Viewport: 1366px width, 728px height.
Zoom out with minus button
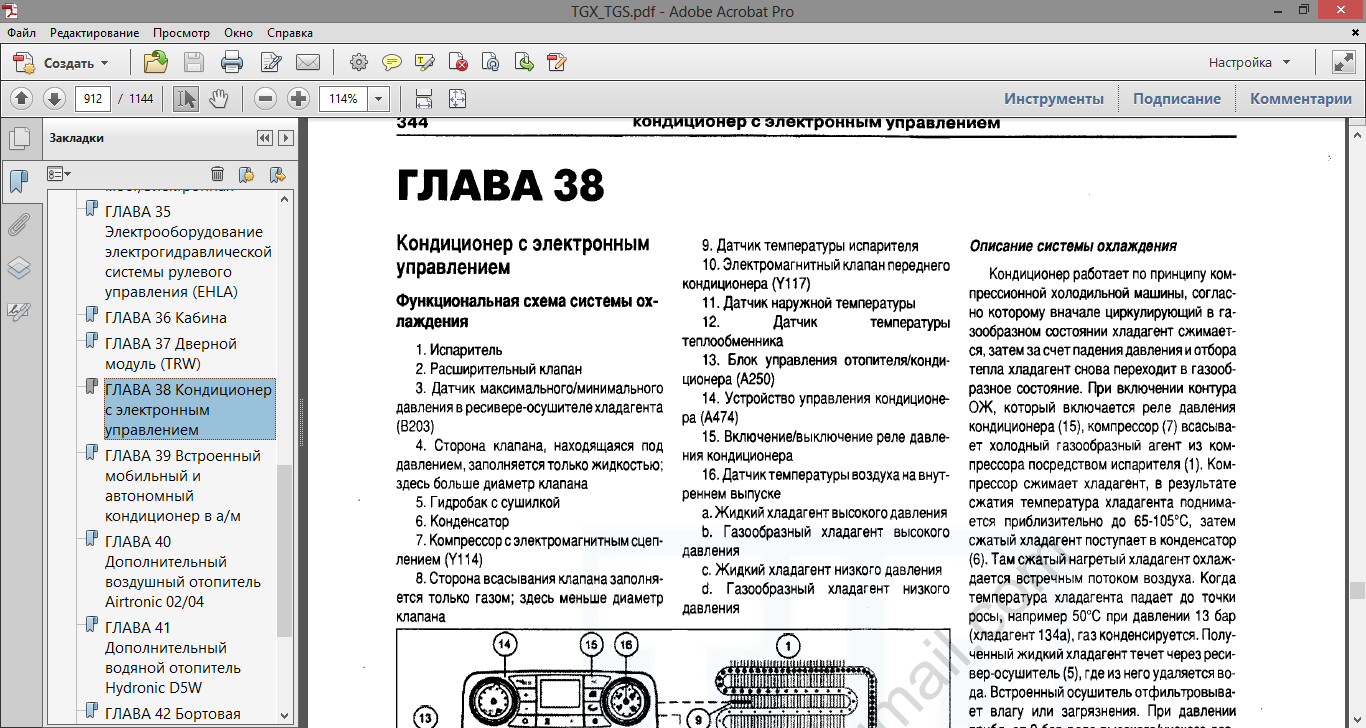[265, 98]
